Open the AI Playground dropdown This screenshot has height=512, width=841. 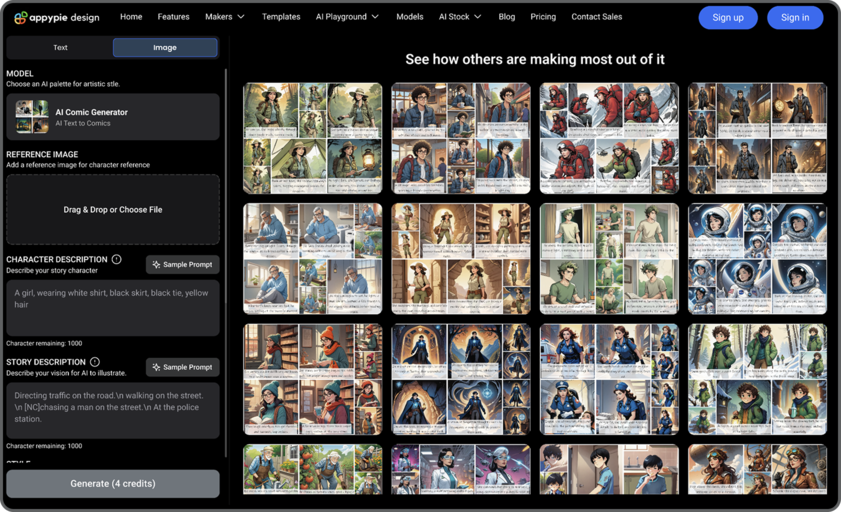347,17
